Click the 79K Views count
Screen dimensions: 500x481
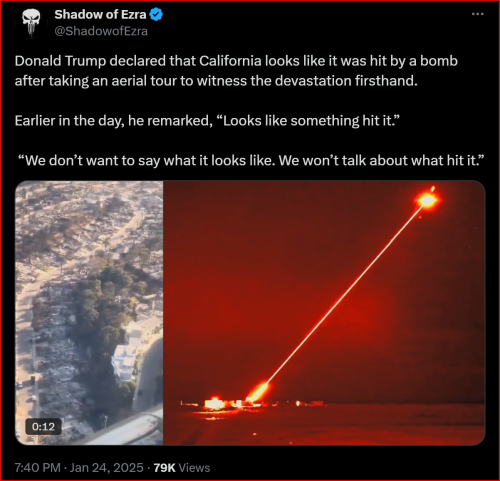pos(182,467)
